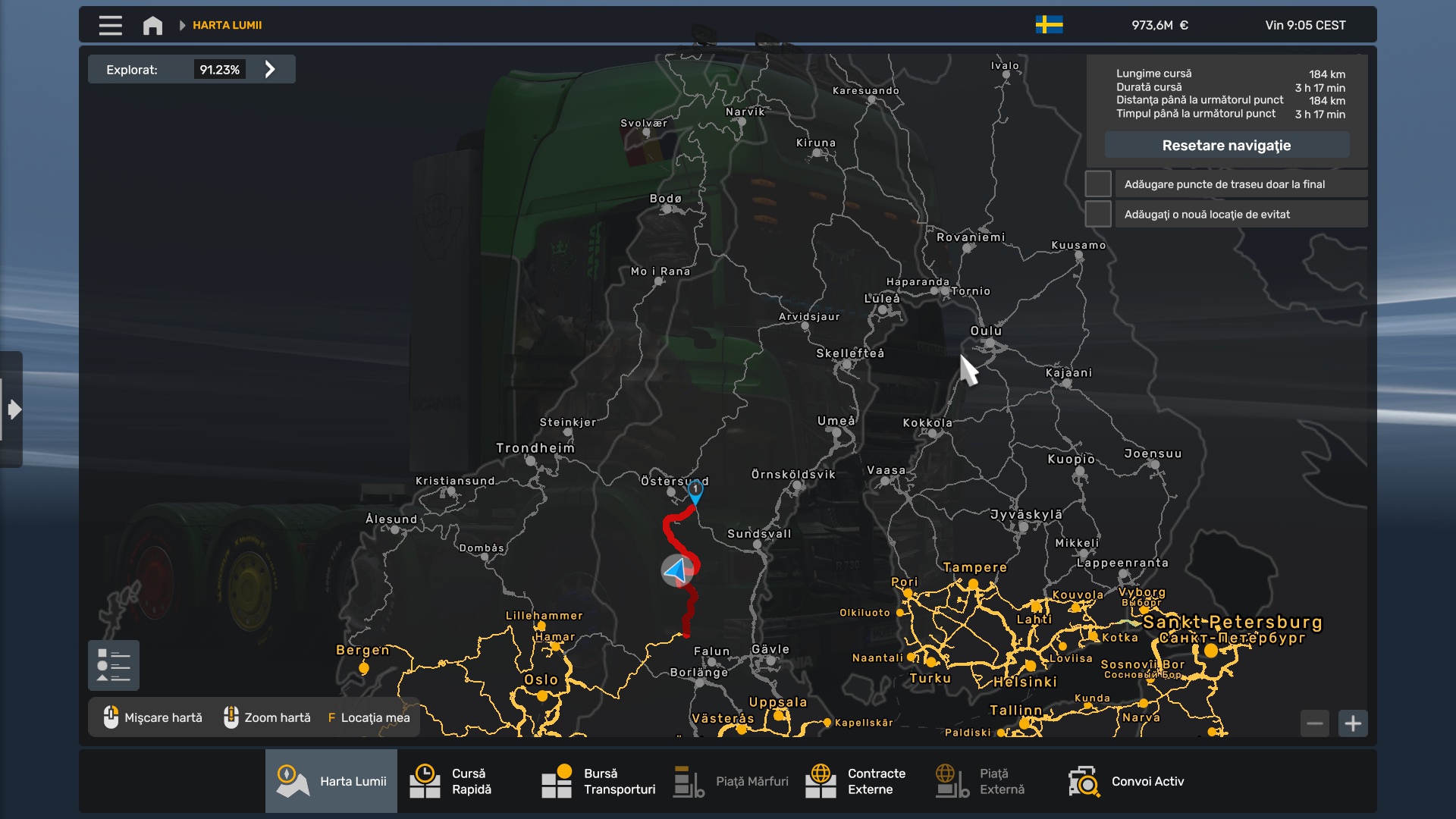Open Convoi Activ icon

tap(1084, 781)
